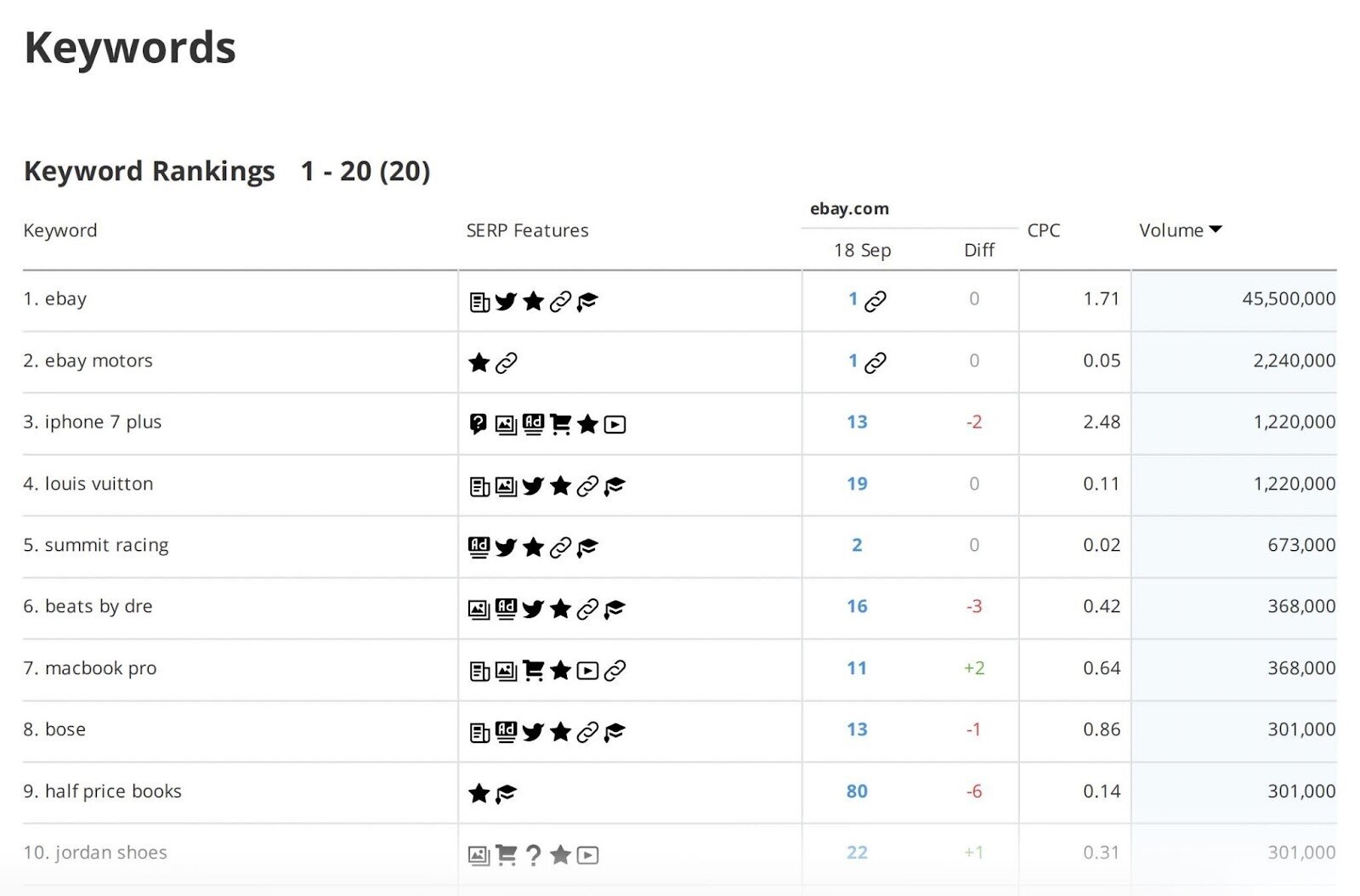Click the Twitter icon in the ebay row
Screen dimensions: 1360x896
click(506, 302)
